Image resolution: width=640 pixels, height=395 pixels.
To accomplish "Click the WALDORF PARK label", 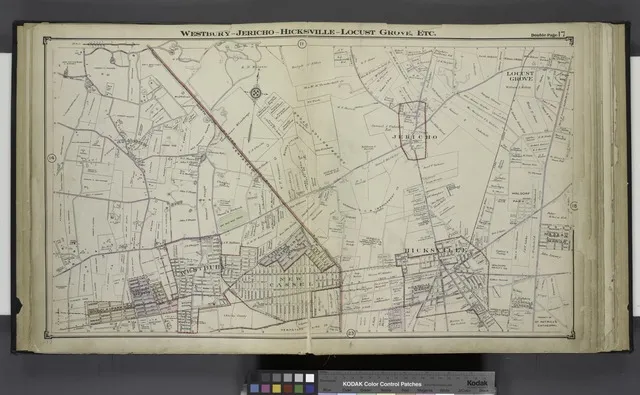I will click(x=520, y=197).
